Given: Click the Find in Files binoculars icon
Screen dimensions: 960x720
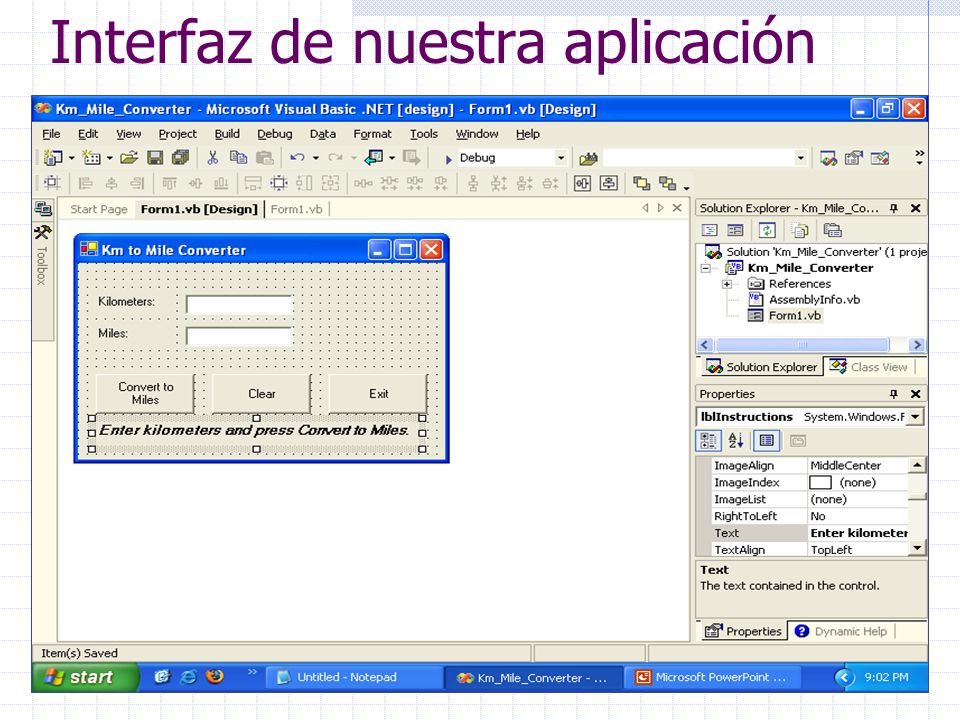Looking at the screenshot, I should pyautogui.click(x=588, y=159).
